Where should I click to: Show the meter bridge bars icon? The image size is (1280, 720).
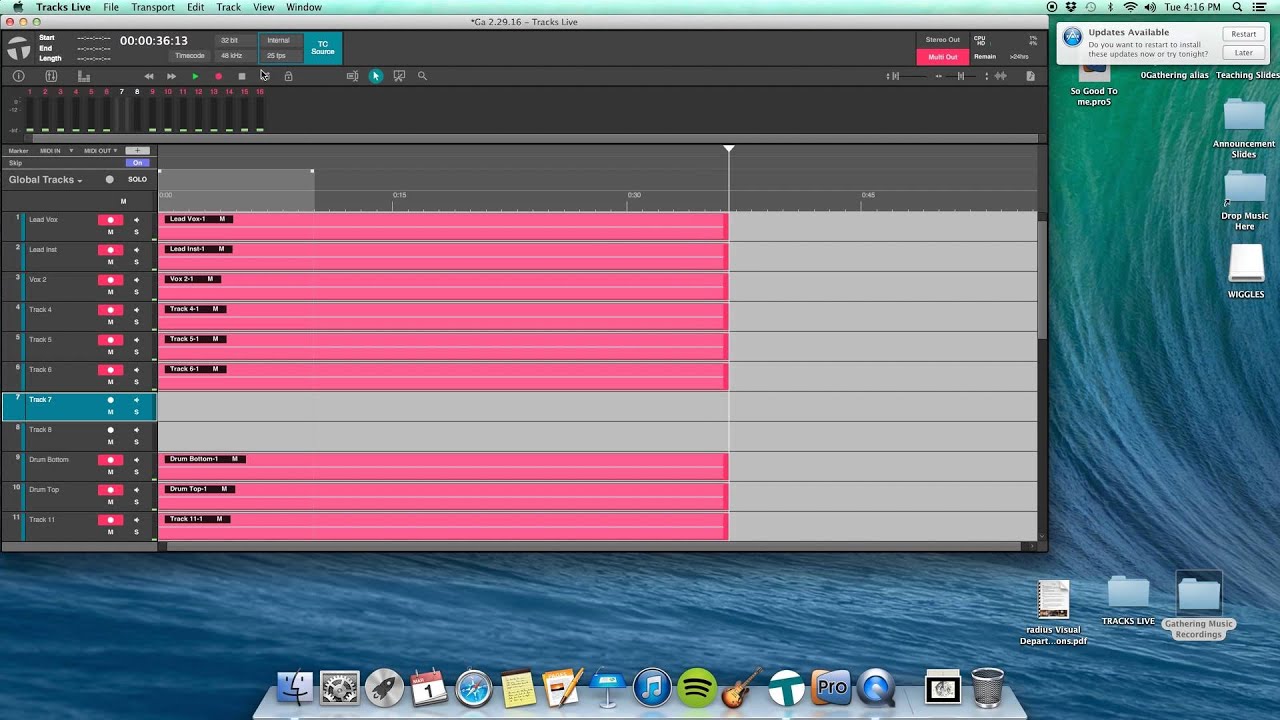84,76
